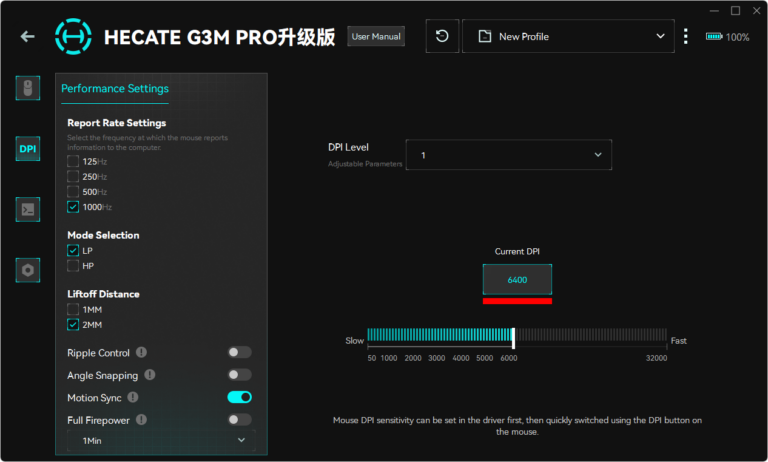Viewport: 768px width, 462px height.
Task: Disable the Motion Sync toggle
Action: point(239,397)
